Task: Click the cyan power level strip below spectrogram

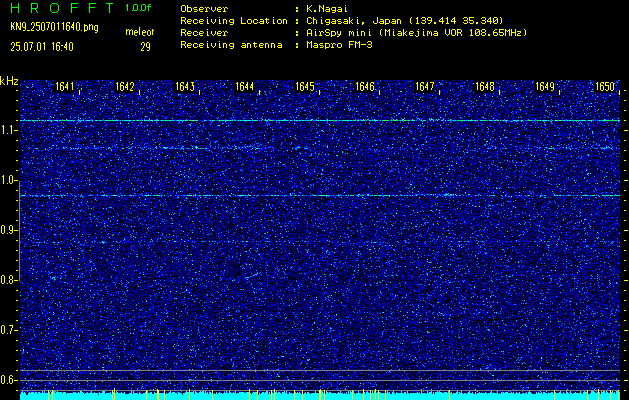Action: pyautogui.click(x=320, y=395)
